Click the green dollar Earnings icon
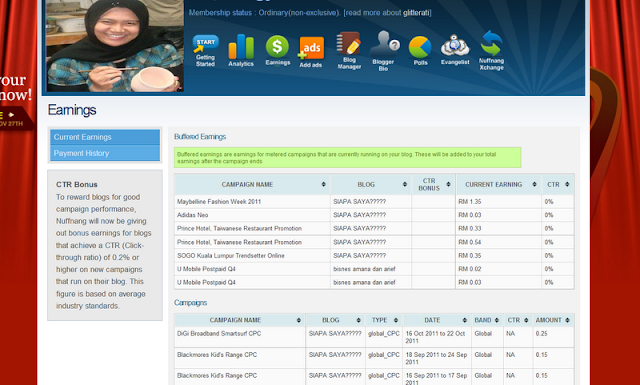 coord(278,50)
